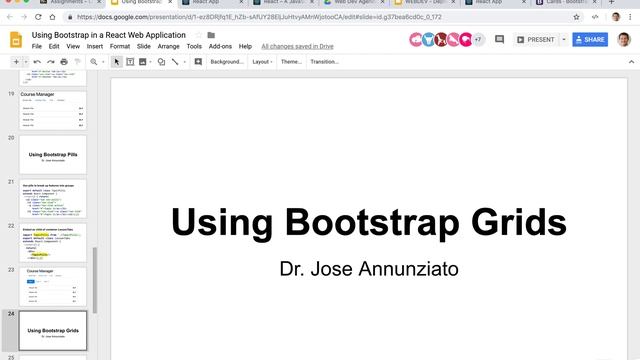Open the Slide menu
This screenshot has height=360, width=640.
144,47
